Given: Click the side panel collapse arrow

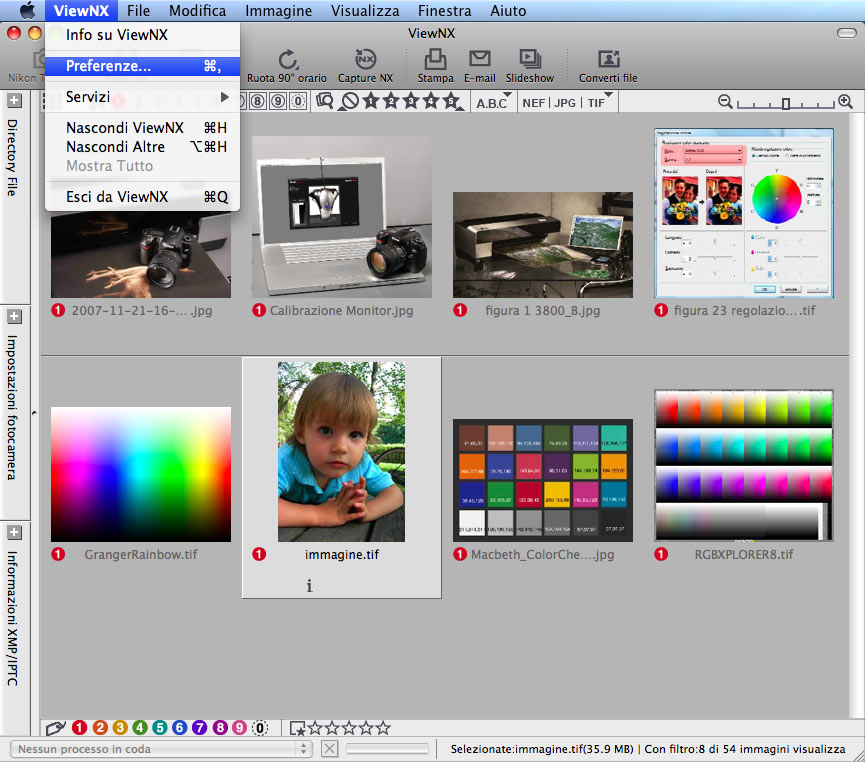Looking at the screenshot, I should point(34,413).
